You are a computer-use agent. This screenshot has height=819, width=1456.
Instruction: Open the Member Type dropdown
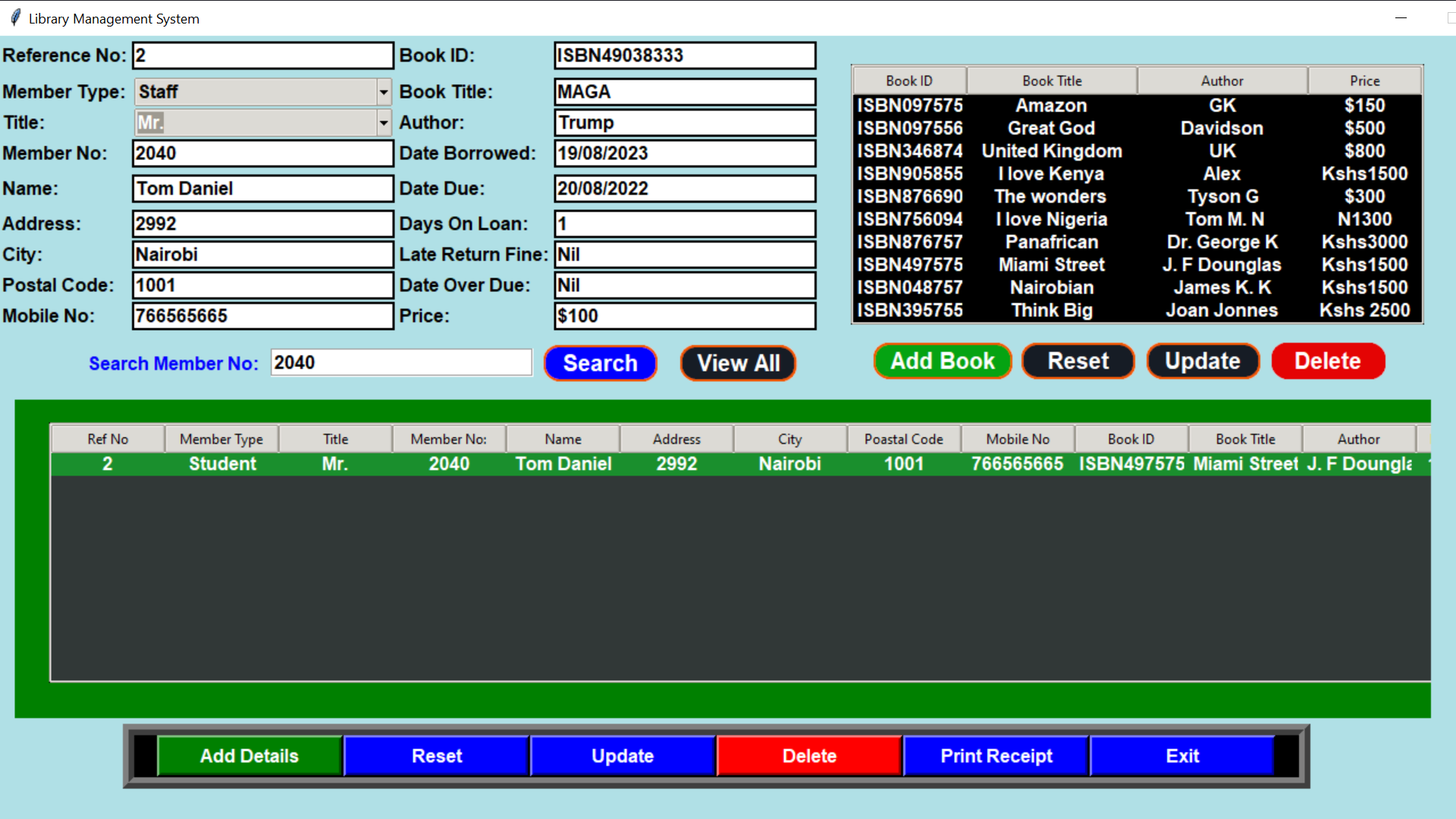(x=384, y=93)
